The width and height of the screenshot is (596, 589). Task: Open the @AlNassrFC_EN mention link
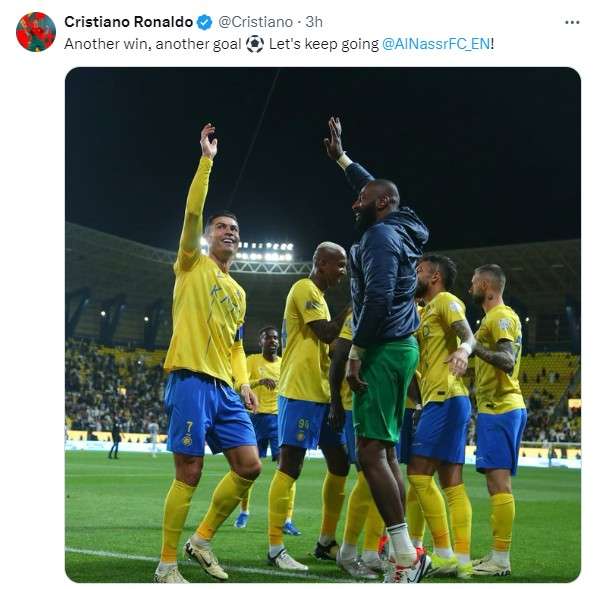[x=436, y=44]
